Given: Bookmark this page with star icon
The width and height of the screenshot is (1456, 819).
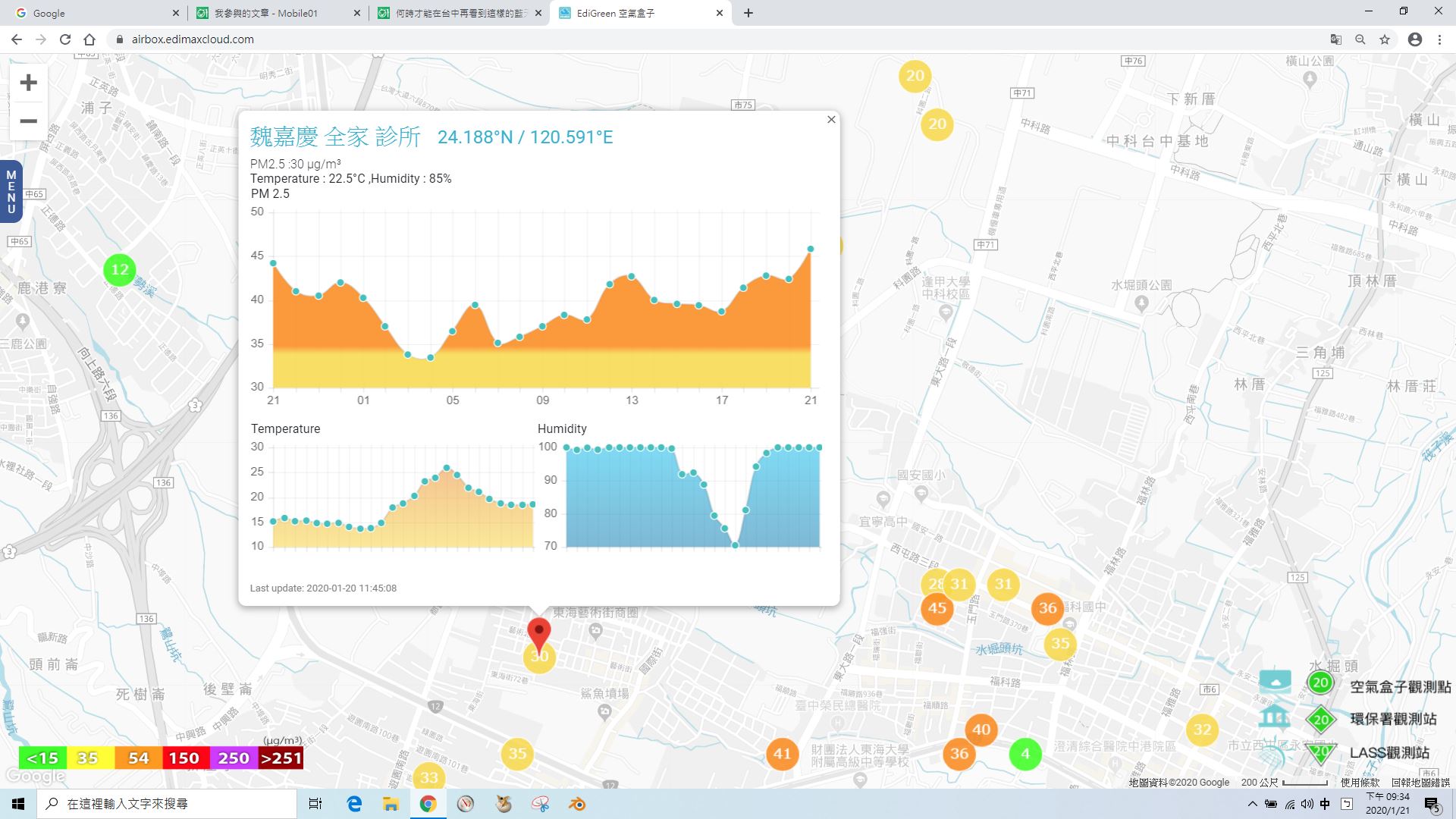Looking at the screenshot, I should click(x=1385, y=39).
